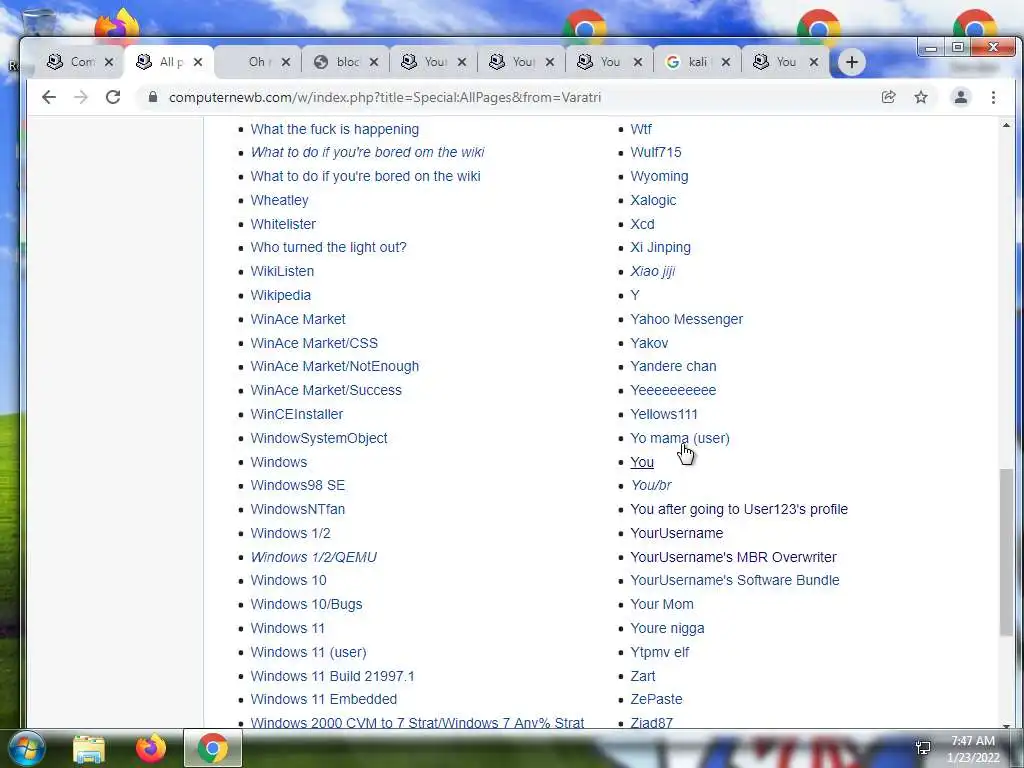
Task: Open the 'Whitelister' link
Action: pos(283,224)
